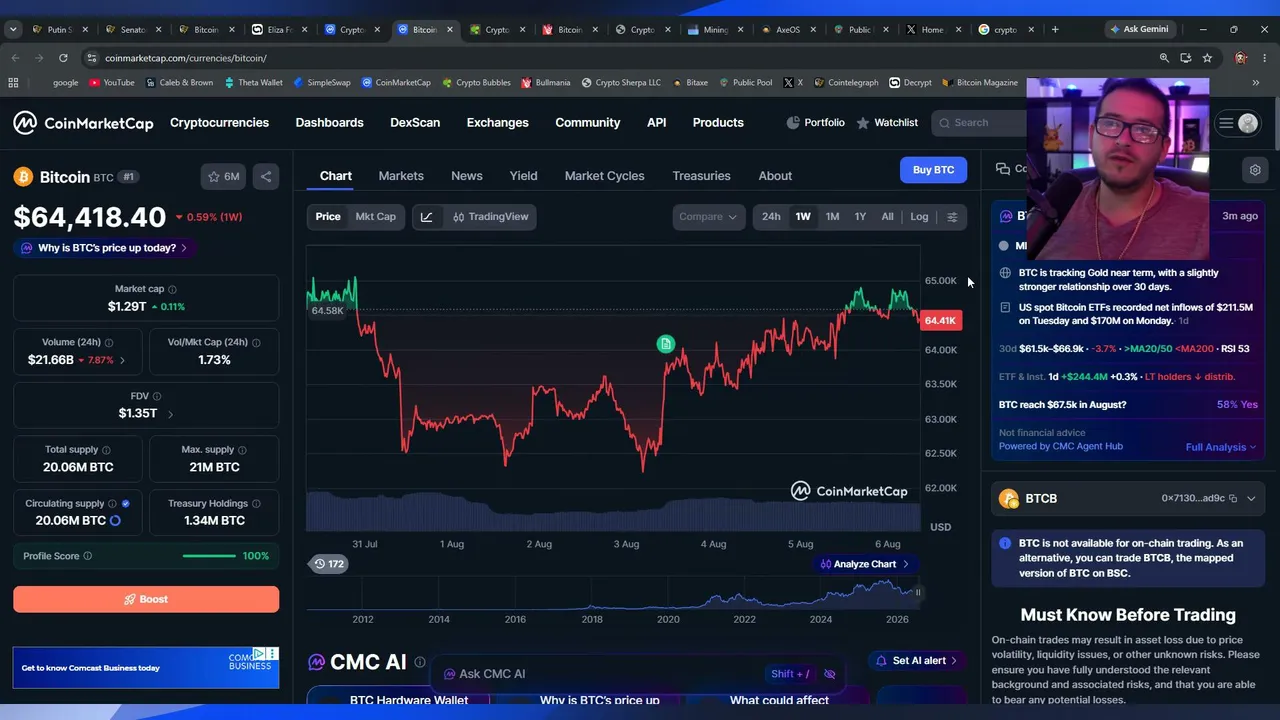Open the DexScan menu
This screenshot has width=1280, height=720.
(x=415, y=123)
